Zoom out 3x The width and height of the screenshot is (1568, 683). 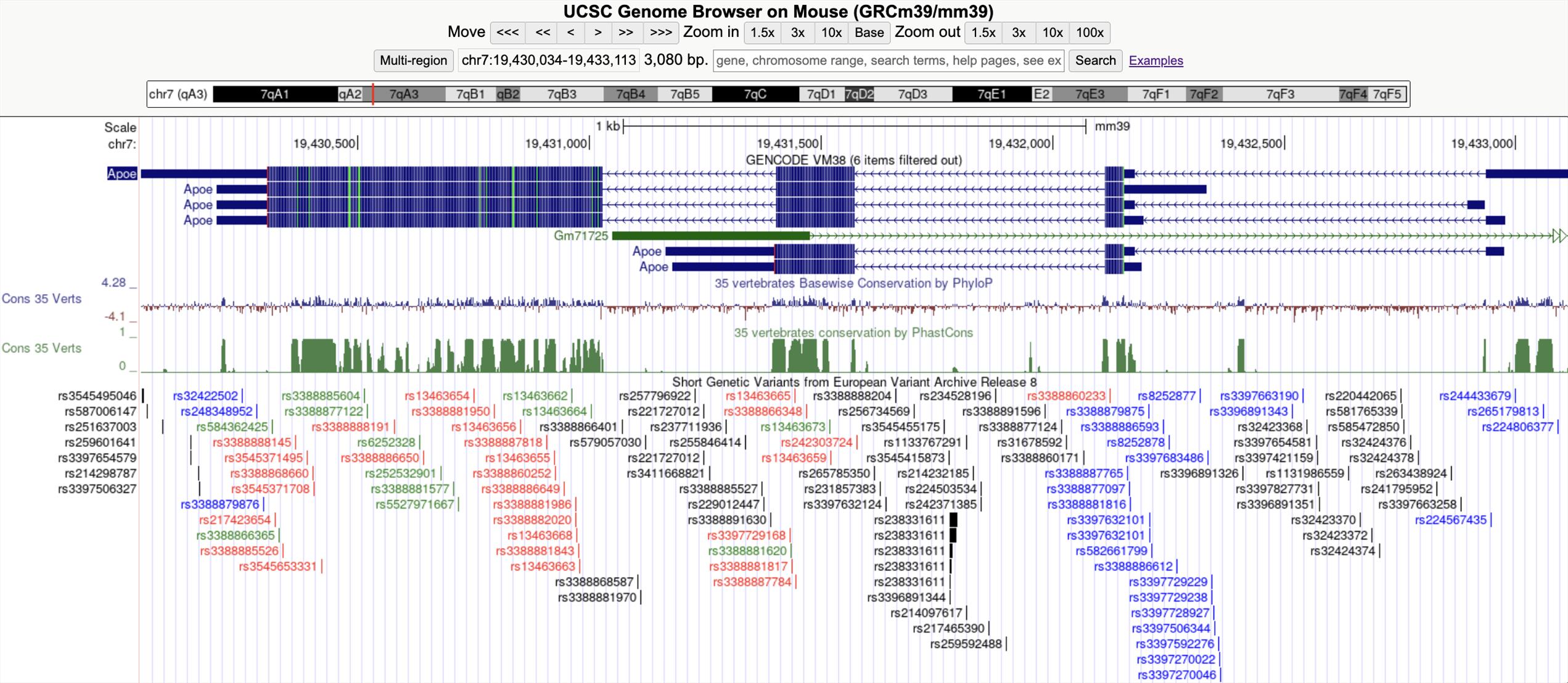click(x=1018, y=33)
